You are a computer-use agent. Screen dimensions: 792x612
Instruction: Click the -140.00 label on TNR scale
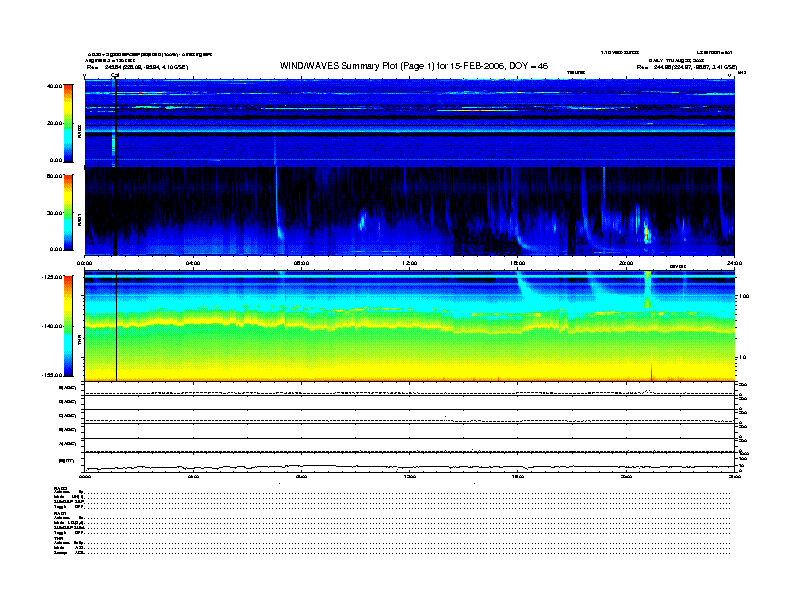(x=53, y=326)
